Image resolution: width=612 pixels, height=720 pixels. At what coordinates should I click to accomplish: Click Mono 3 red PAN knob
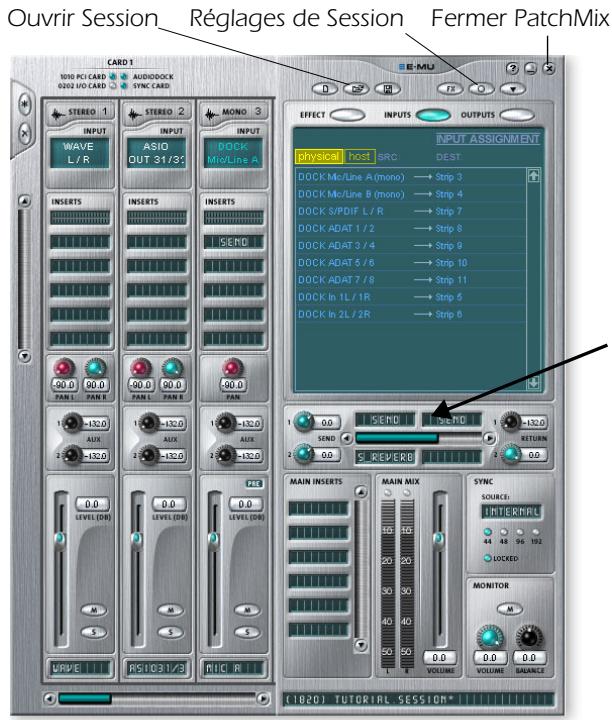(232, 368)
